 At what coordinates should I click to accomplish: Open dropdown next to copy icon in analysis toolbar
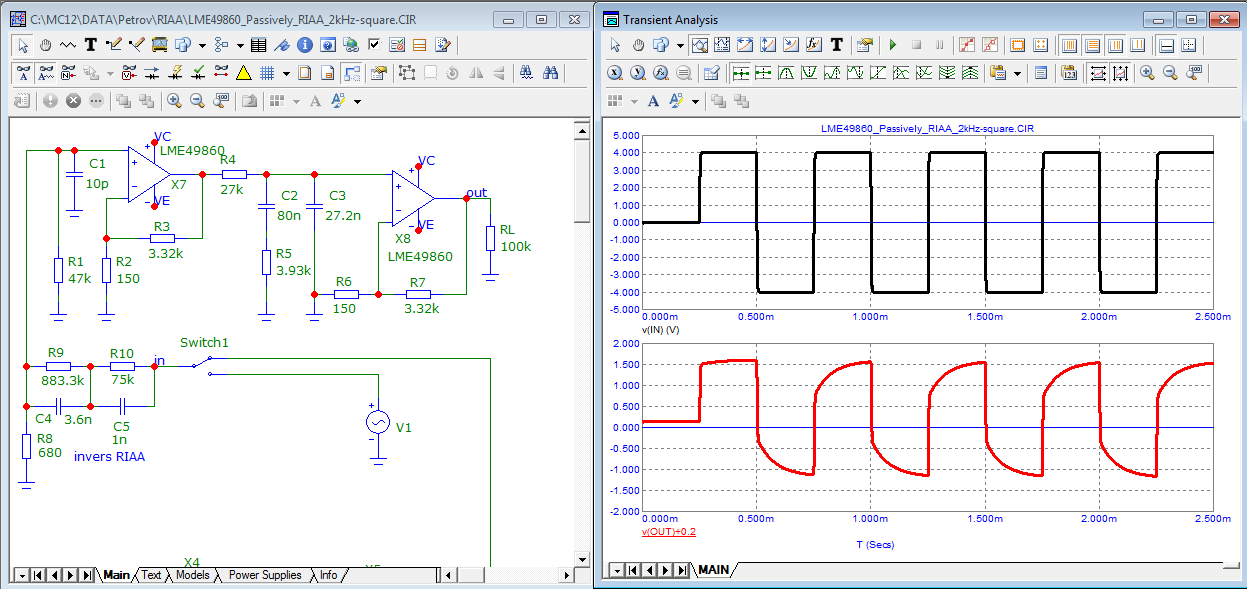[1018, 73]
